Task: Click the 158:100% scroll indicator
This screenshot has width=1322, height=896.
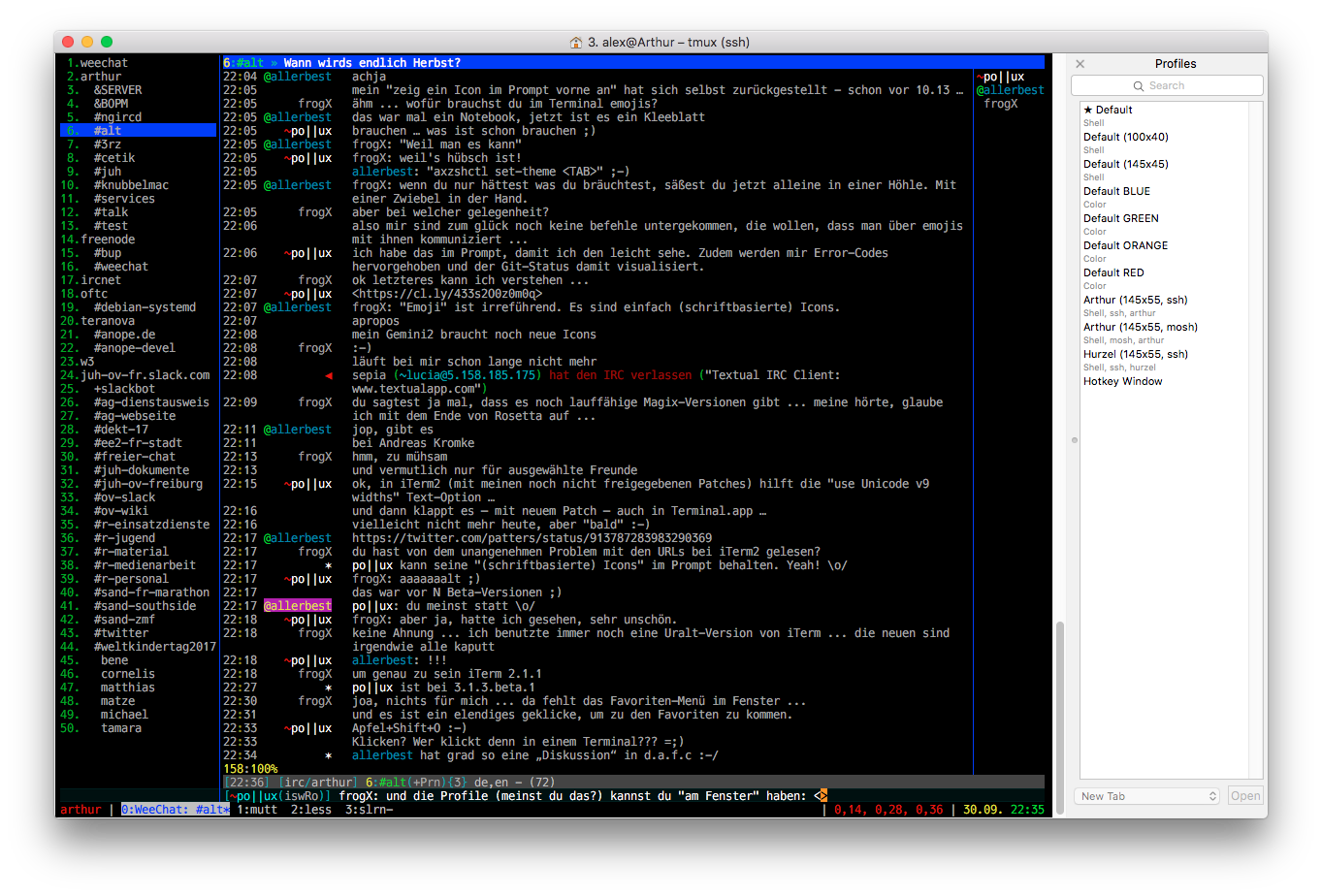Action: coord(250,769)
